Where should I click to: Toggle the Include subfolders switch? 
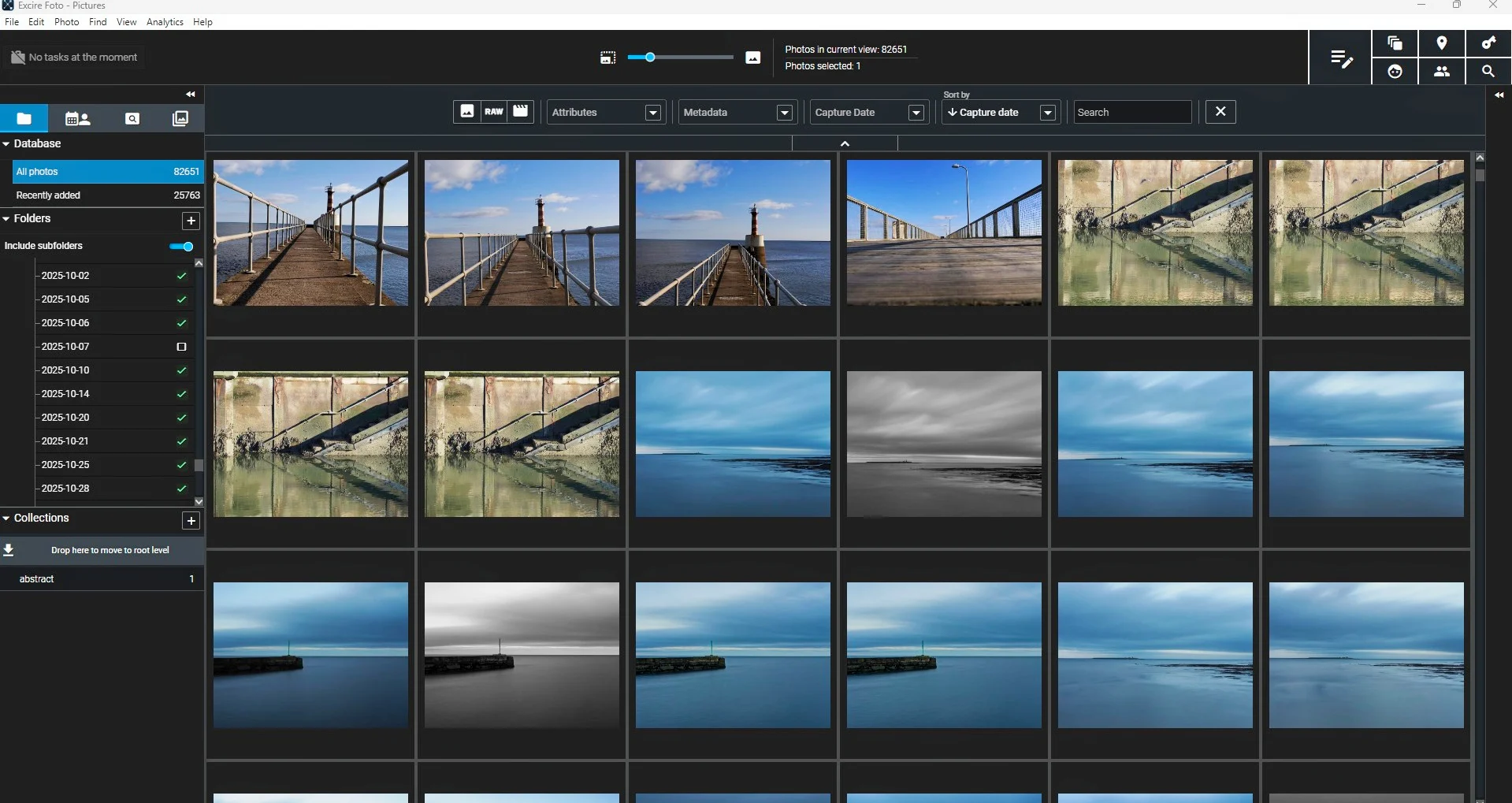(182, 247)
